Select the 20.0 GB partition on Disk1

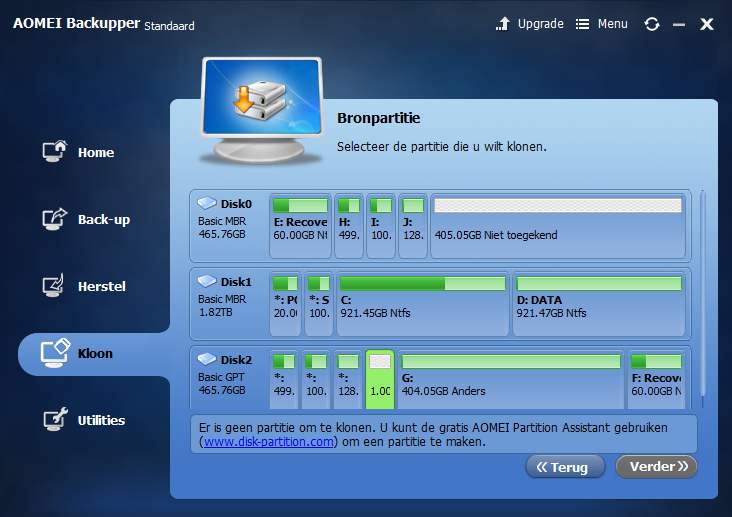pyautogui.click(x=285, y=304)
